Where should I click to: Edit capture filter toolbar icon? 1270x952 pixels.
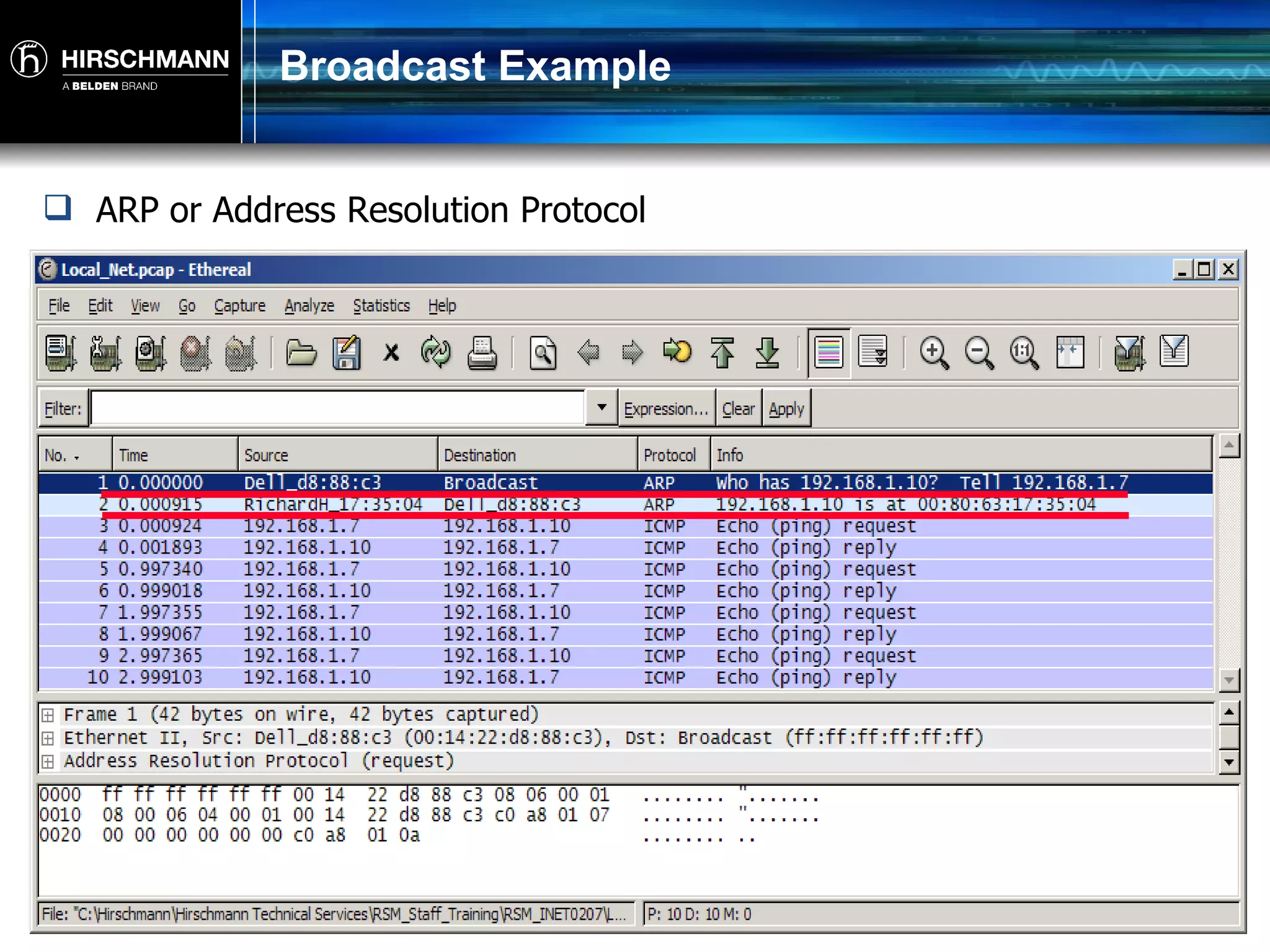(1130, 353)
